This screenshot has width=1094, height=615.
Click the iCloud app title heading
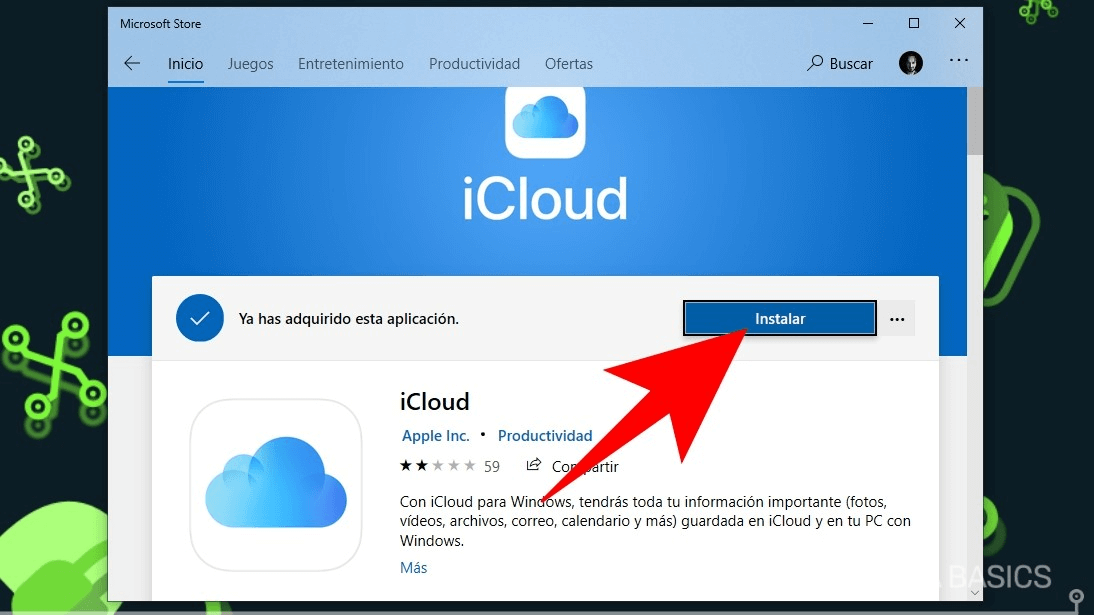[x=435, y=401]
